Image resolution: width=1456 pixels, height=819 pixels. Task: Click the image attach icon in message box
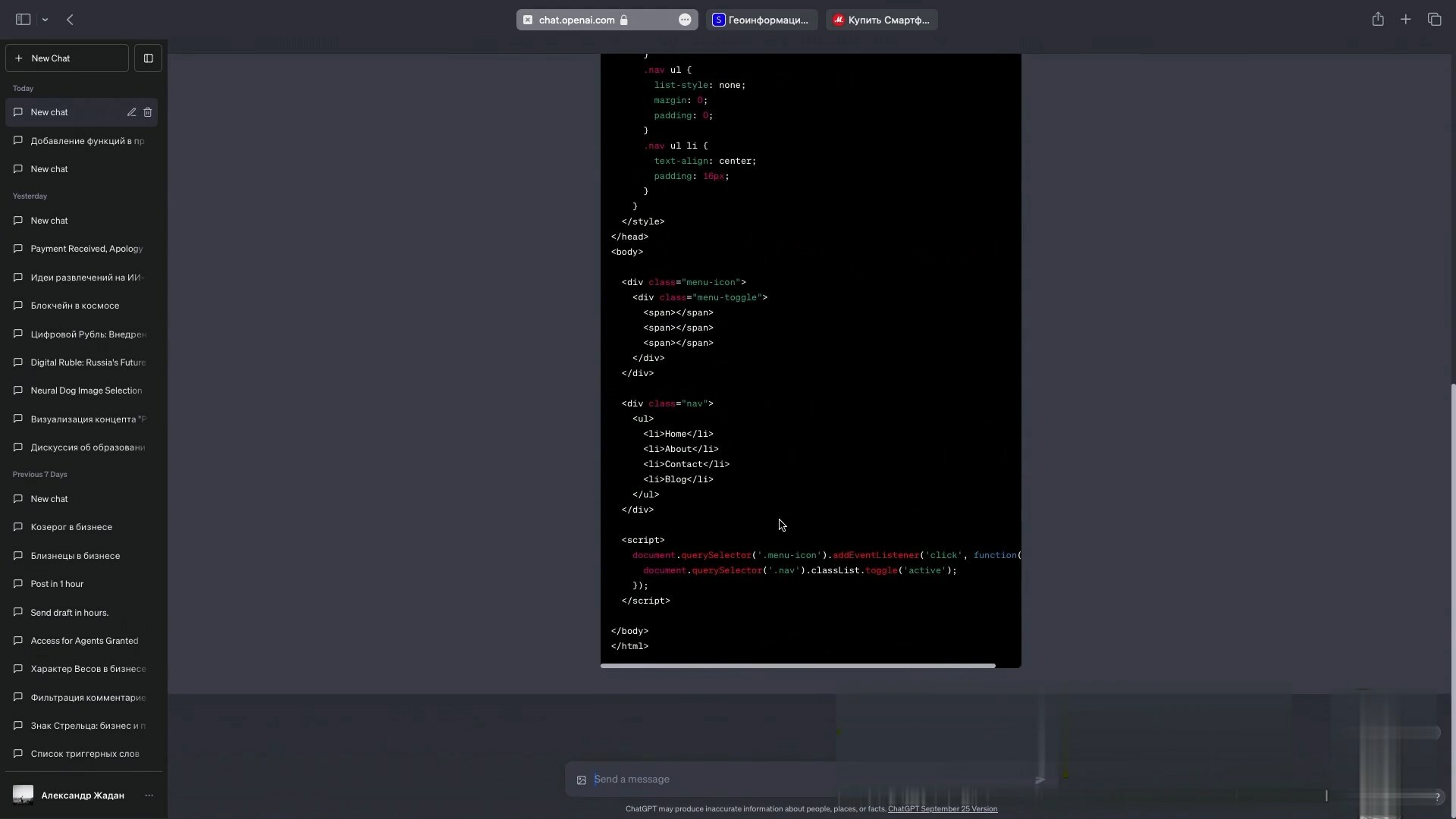click(x=582, y=780)
